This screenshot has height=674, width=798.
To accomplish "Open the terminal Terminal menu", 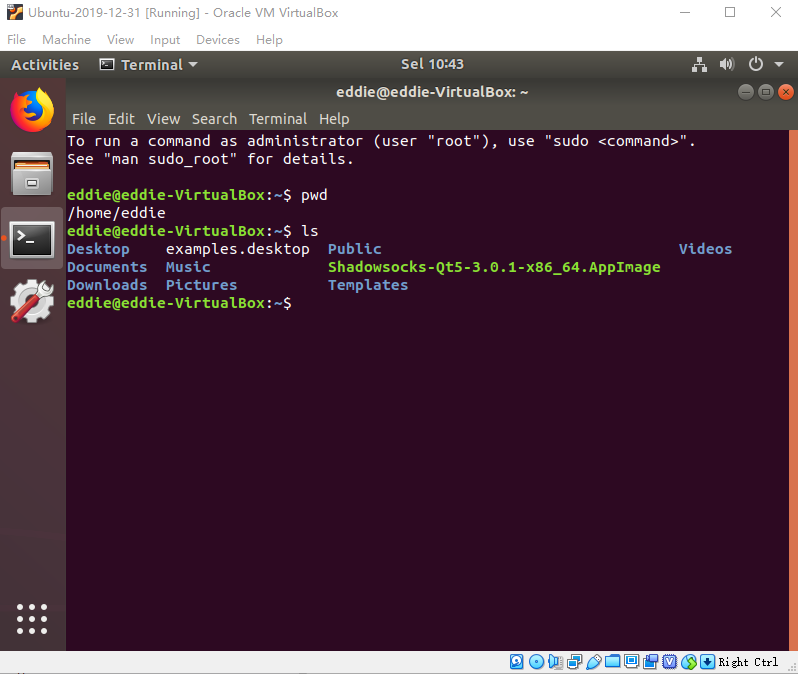I will click(278, 119).
